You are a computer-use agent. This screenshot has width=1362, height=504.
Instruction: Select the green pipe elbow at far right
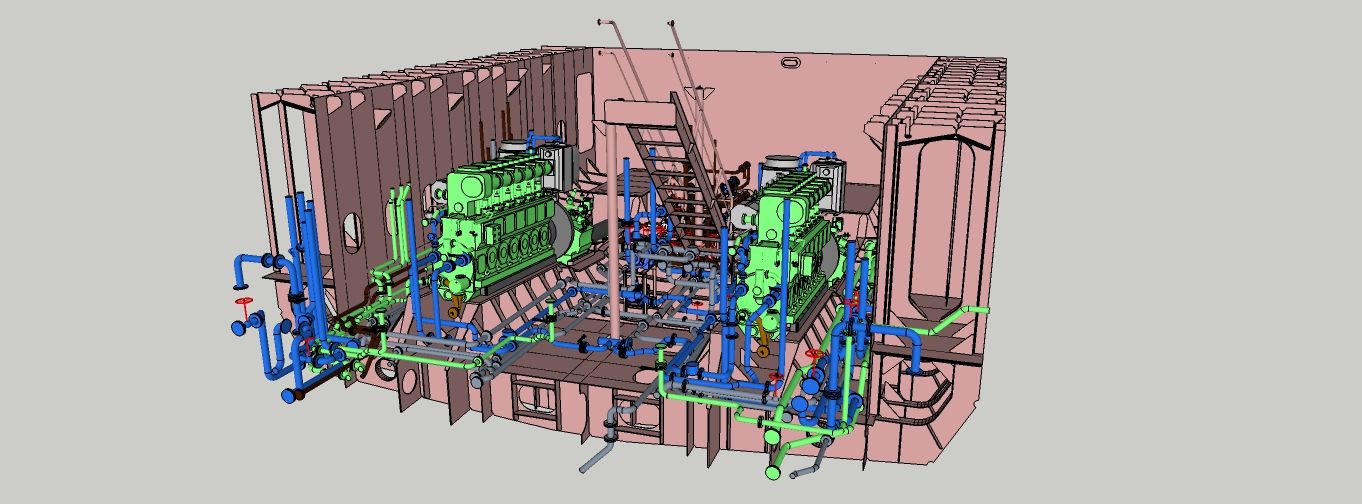tap(975, 312)
